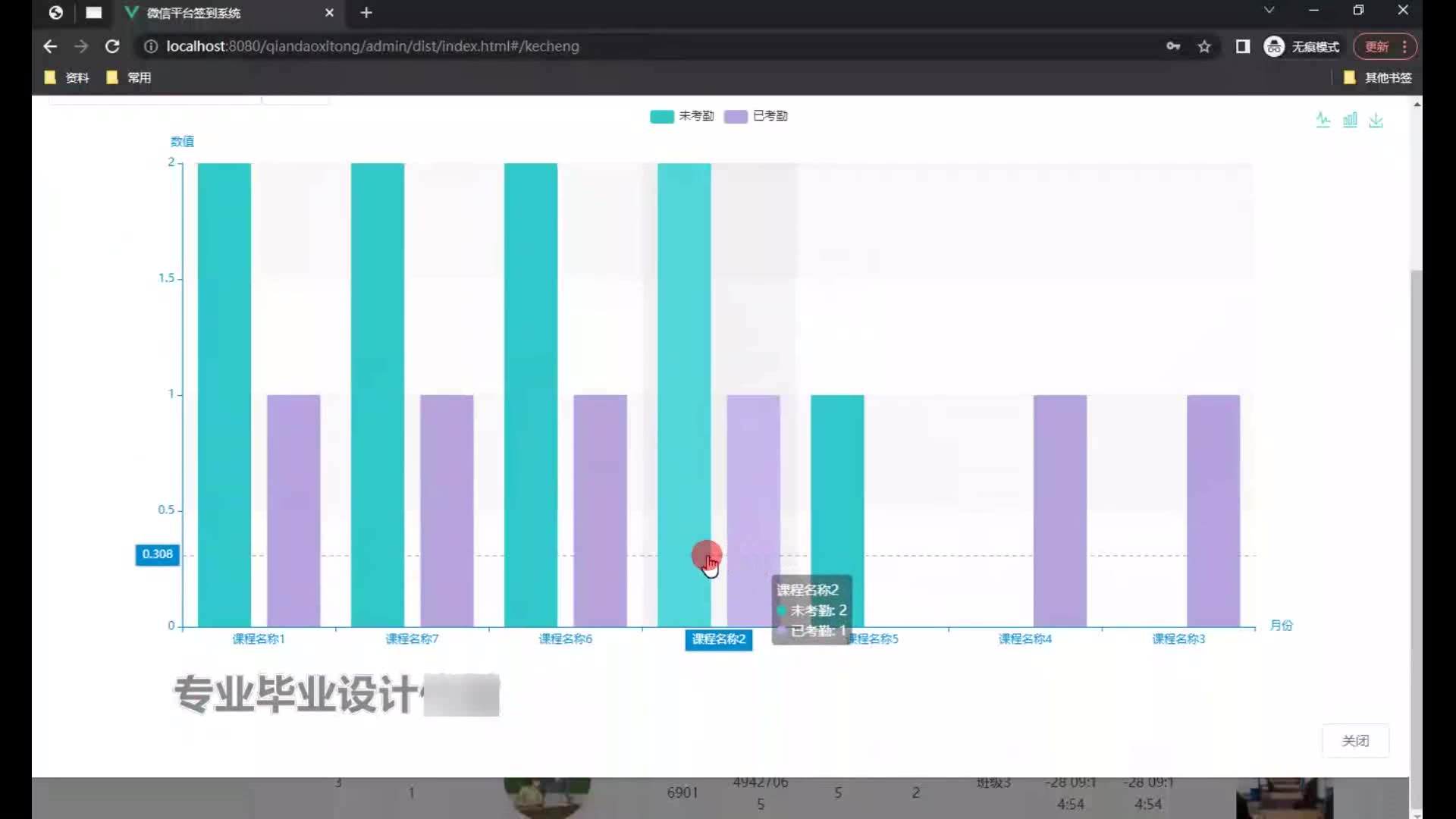Open the side panel icon

(x=1242, y=46)
